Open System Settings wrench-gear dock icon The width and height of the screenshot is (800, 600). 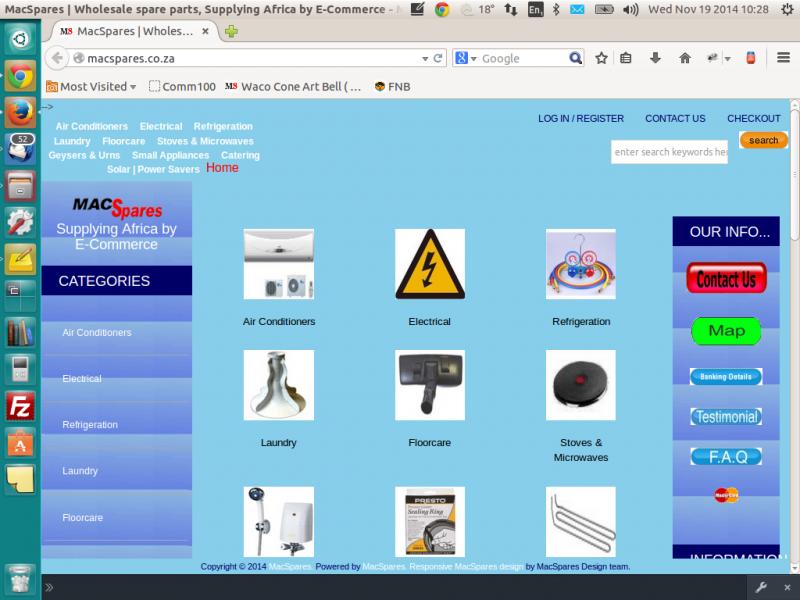[20, 222]
